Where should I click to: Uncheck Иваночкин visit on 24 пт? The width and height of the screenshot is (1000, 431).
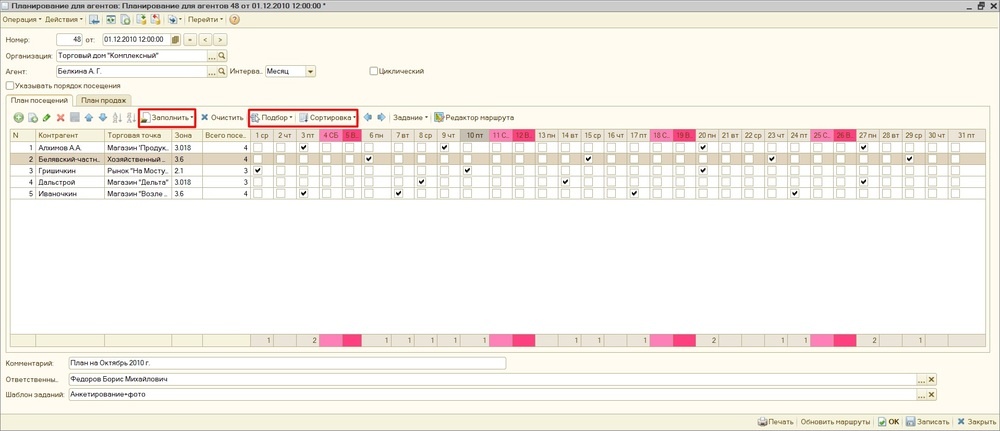click(795, 193)
